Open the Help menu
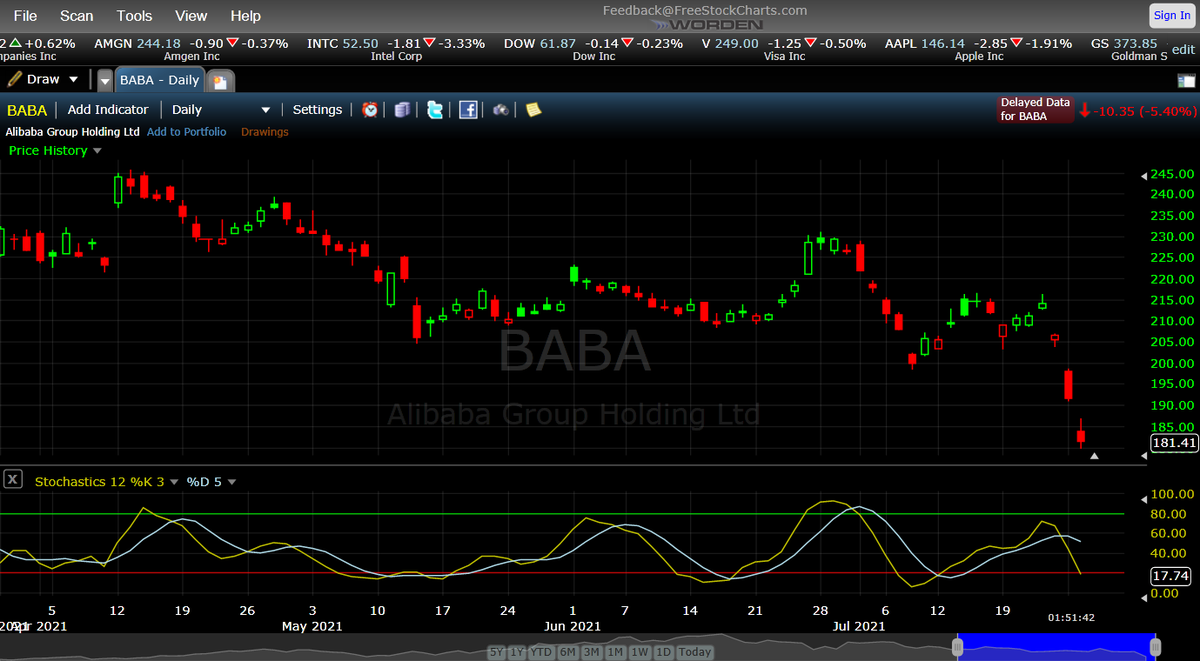Image resolution: width=1200 pixels, height=661 pixels. [245, 16]
